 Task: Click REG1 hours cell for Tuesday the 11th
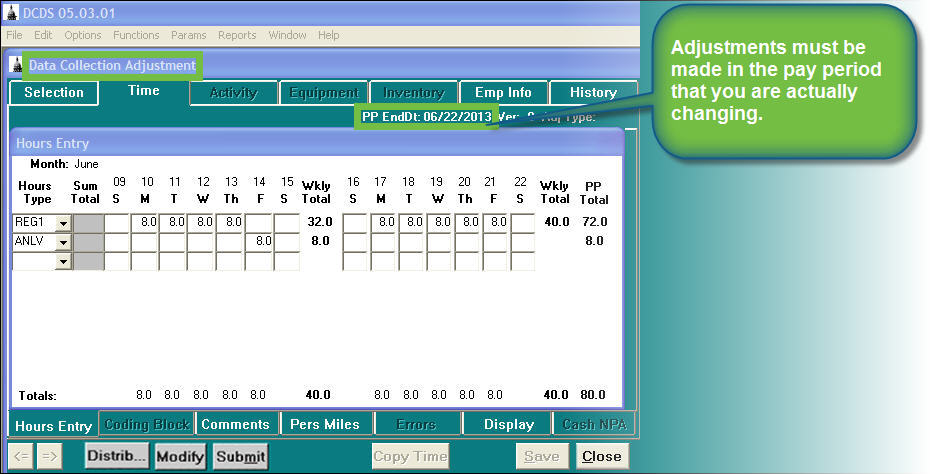(x=173, y=222)
